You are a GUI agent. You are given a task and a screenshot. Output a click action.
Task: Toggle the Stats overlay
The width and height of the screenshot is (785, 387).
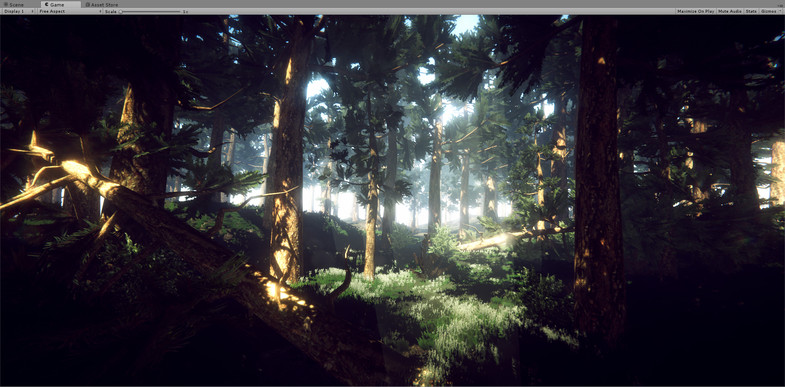point(751,11)
